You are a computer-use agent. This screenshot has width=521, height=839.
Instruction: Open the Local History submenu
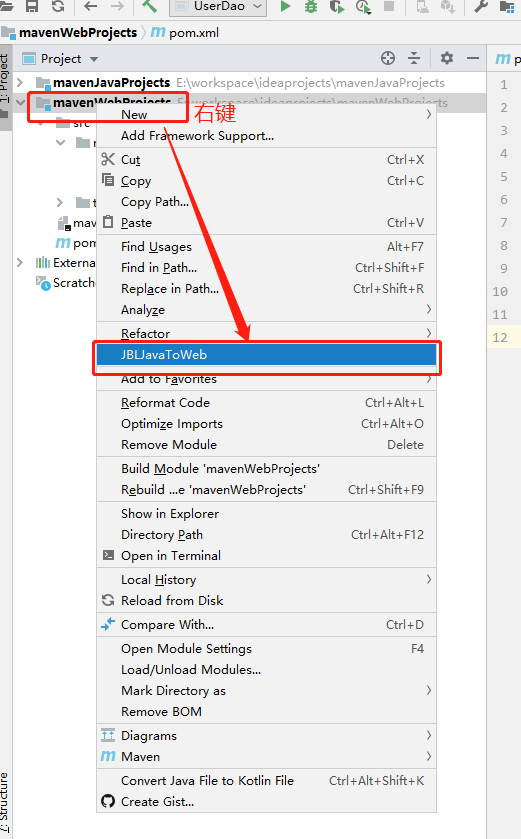click(x=266, y=579)
